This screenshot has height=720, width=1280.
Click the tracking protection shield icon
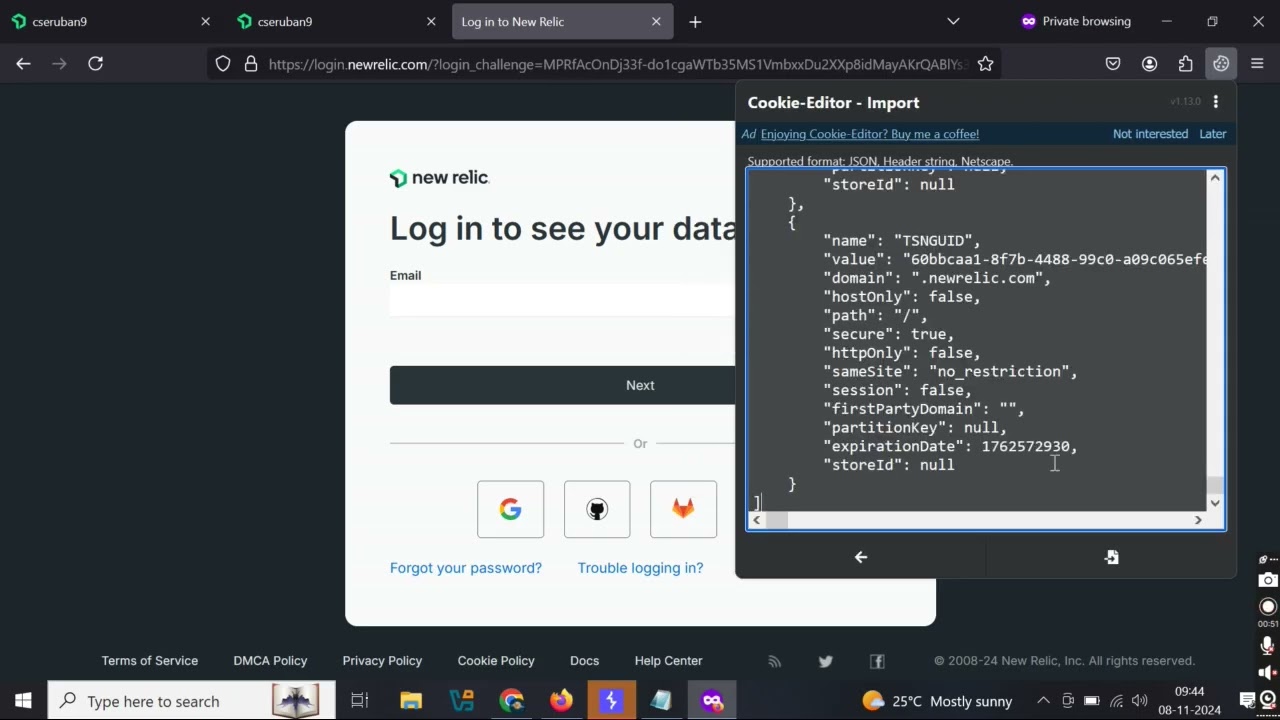223,64
